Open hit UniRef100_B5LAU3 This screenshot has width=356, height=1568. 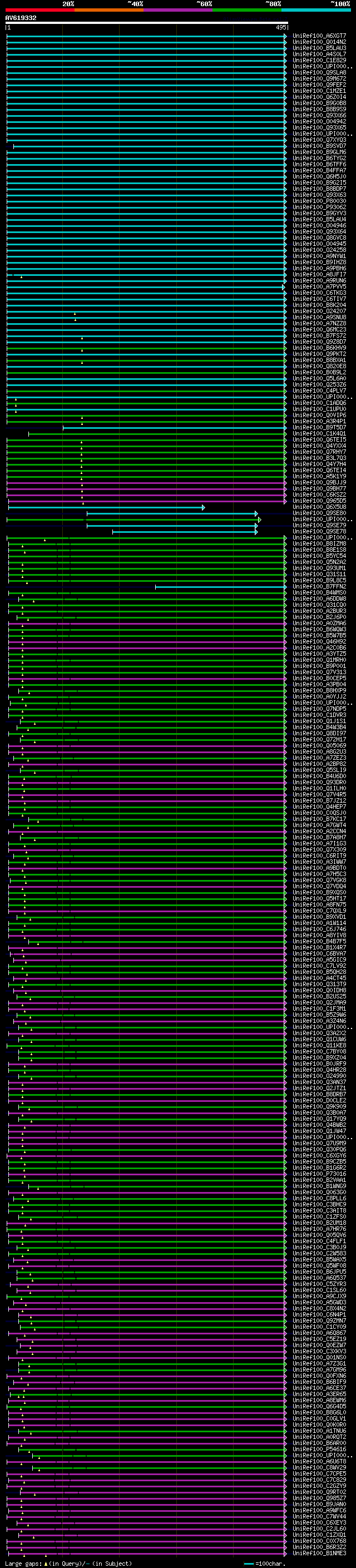point(319,48)
